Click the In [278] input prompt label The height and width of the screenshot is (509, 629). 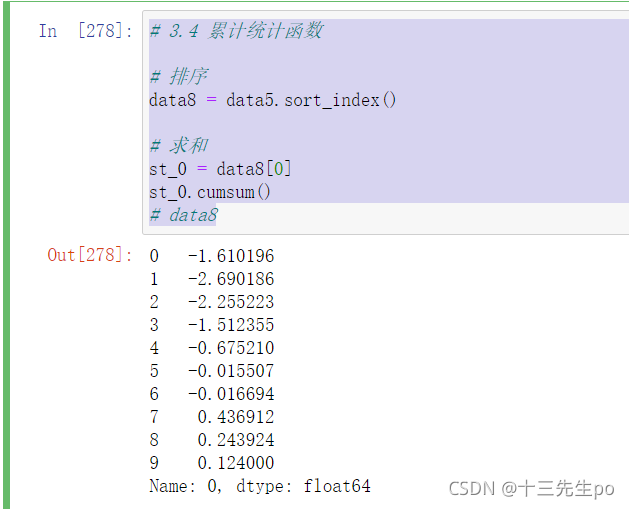[85, 31]
